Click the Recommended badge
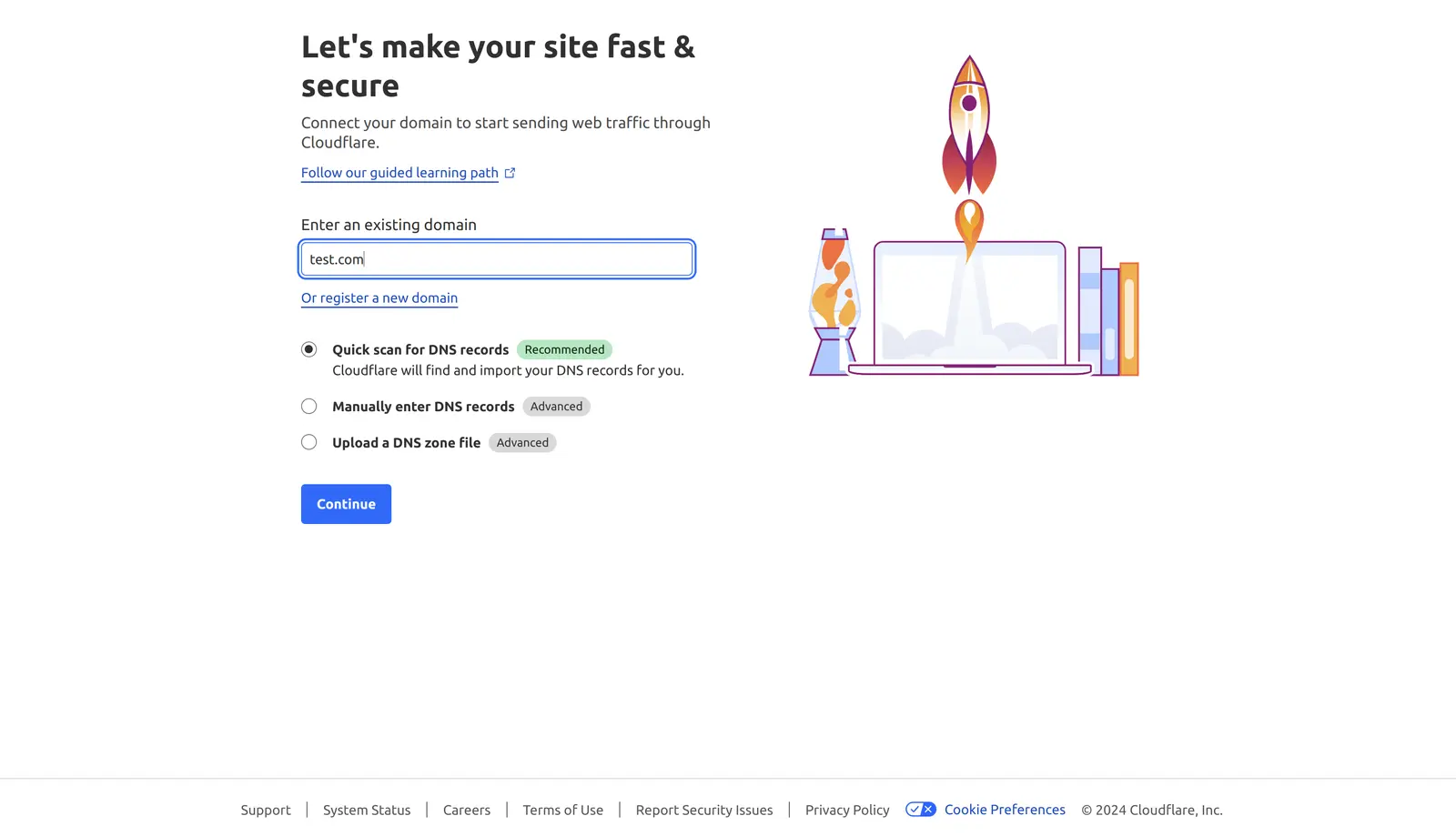1456x836 pixels. pos(564,349)
